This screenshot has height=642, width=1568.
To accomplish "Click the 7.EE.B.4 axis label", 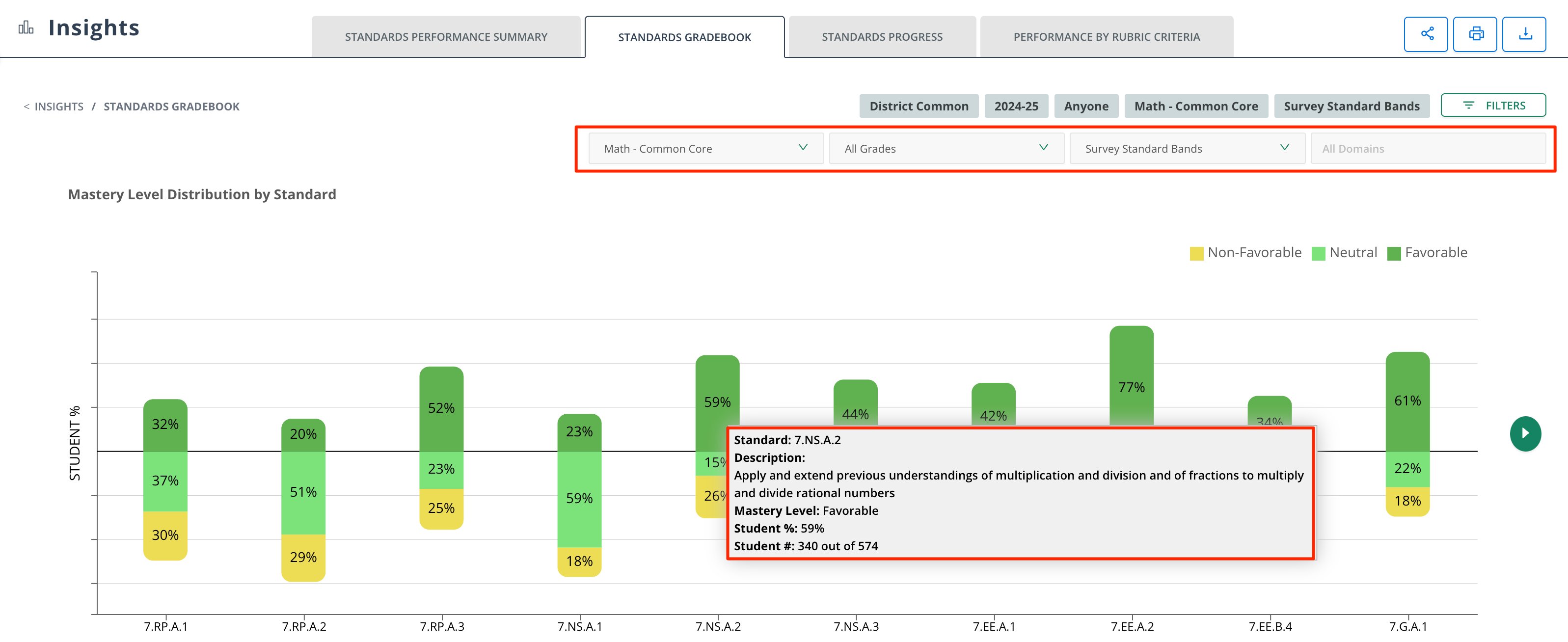I will tap(1271, 627).
